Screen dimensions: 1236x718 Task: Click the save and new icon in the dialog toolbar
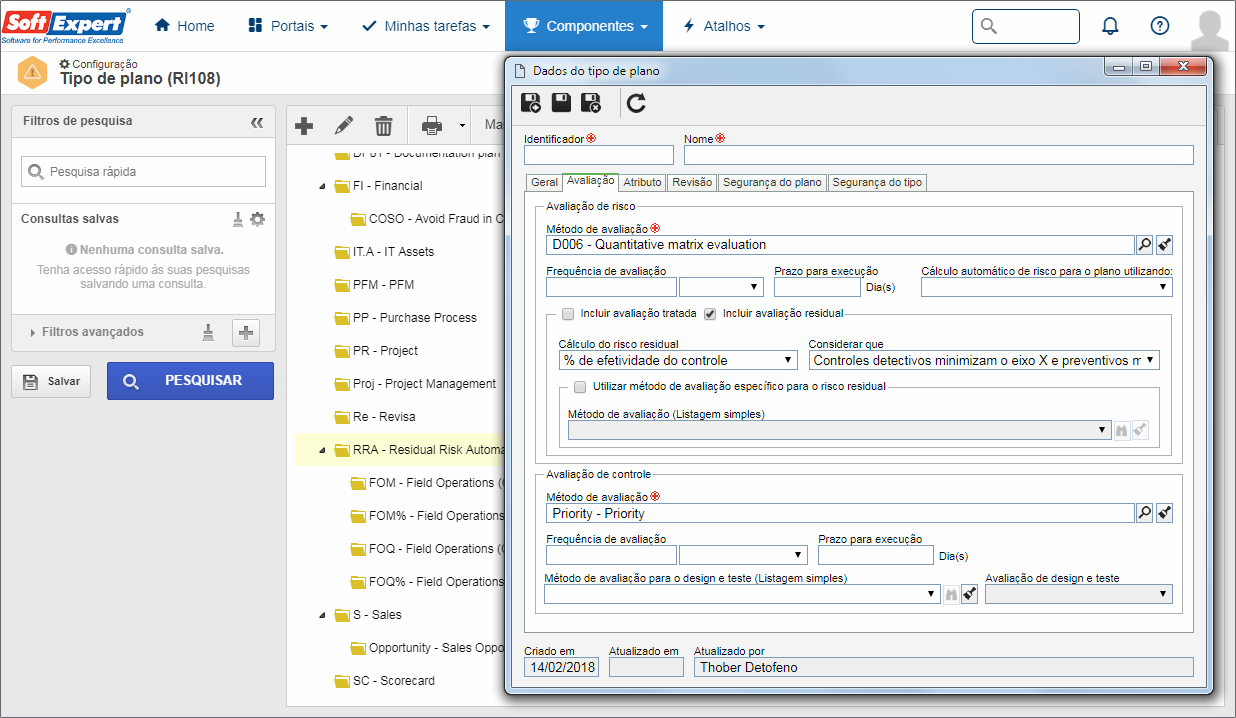click(x=531, y=102)
